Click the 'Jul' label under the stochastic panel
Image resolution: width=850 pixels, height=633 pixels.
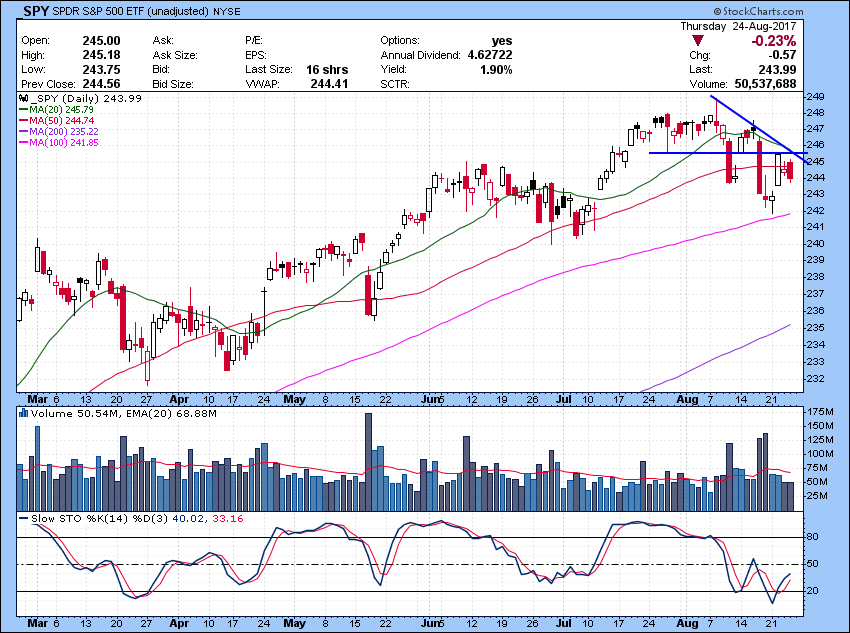[564, 623]
